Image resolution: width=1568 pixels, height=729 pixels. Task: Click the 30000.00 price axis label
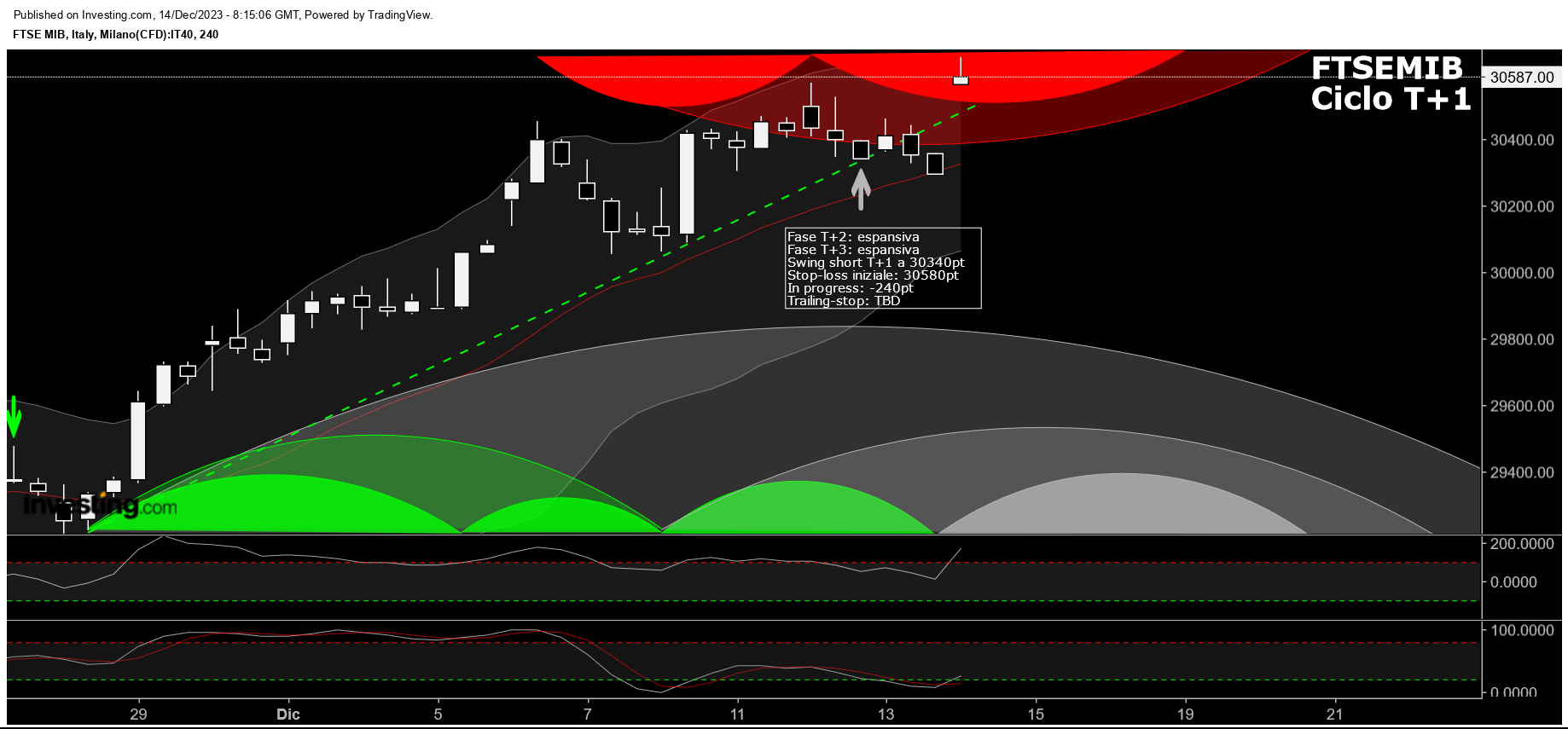coord(1522,273)
